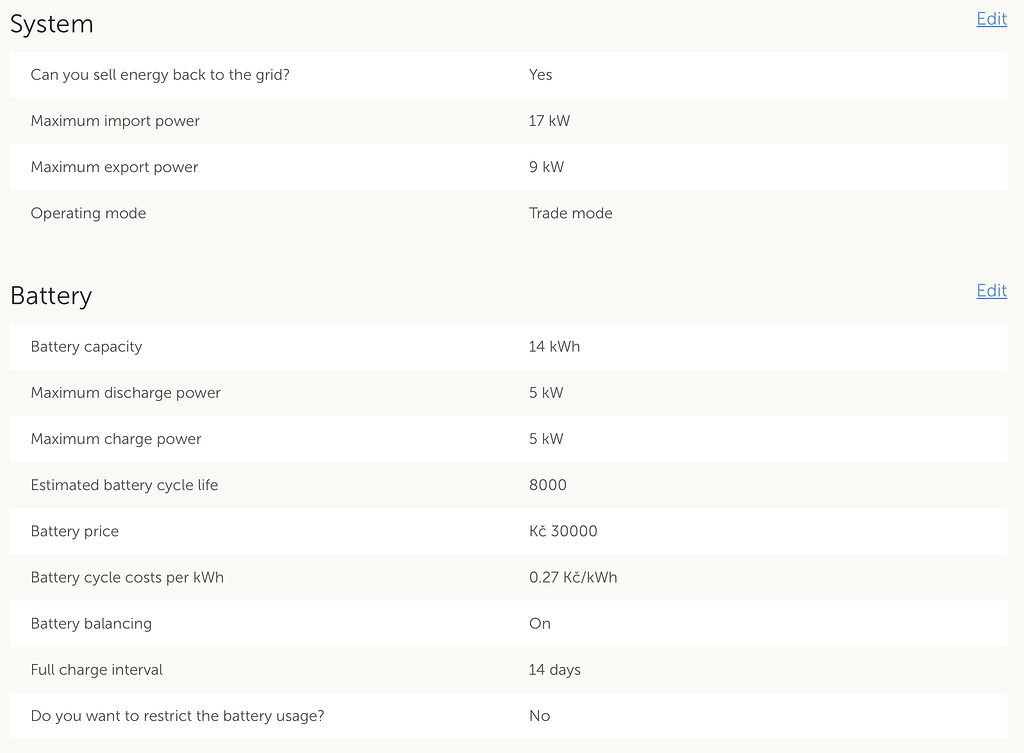1024x753 pixels.
Task: Click Edit link for System section
Action: (x=991, y=19)
